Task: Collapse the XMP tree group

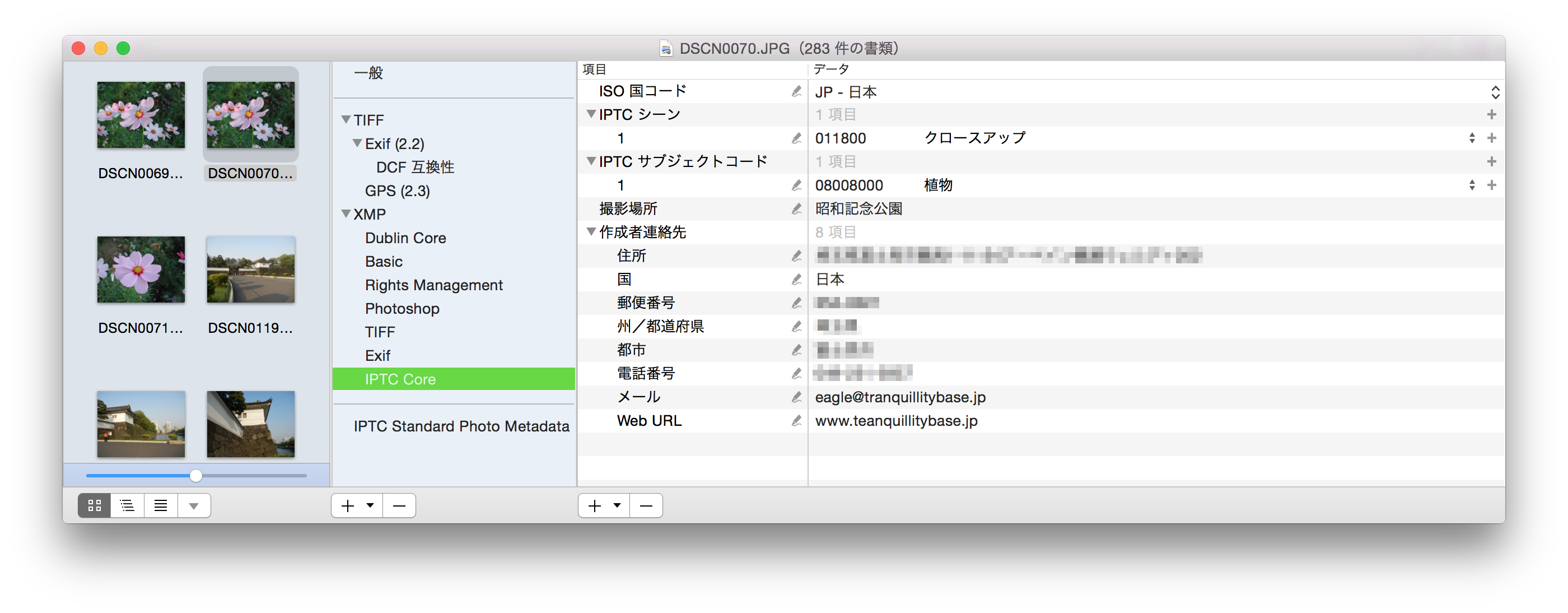Action: pyautogui.click(x=346, y=214)
